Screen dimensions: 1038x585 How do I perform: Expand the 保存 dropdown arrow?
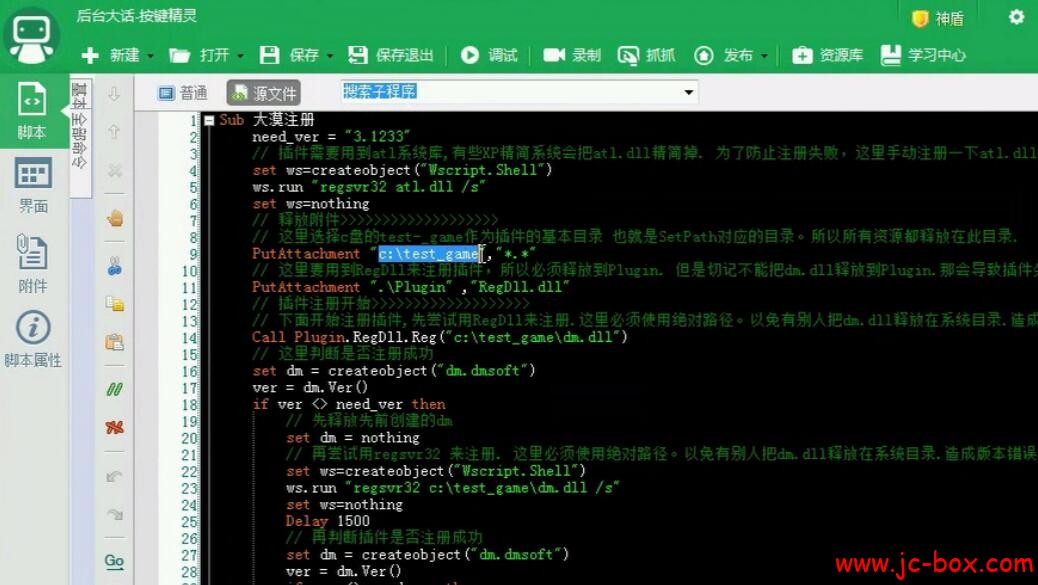point(330,56)
